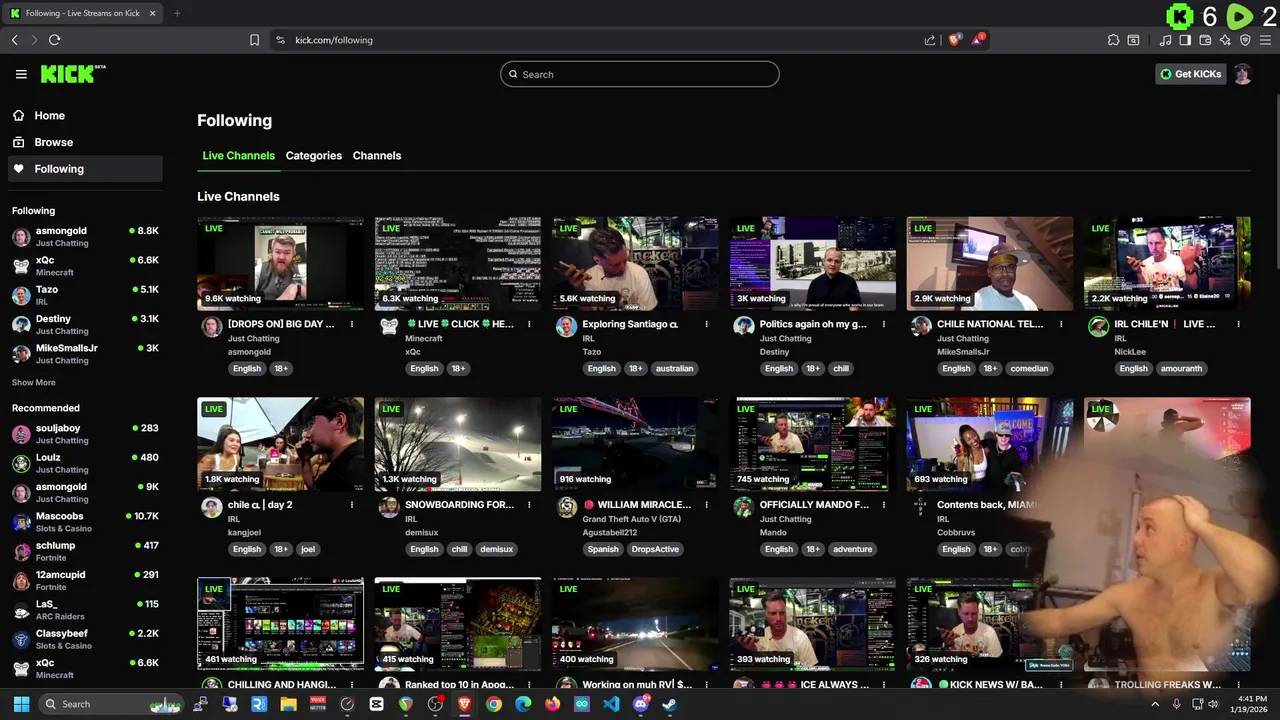Toggle the browser sidebar panel icon

[x=1185, y=40]
